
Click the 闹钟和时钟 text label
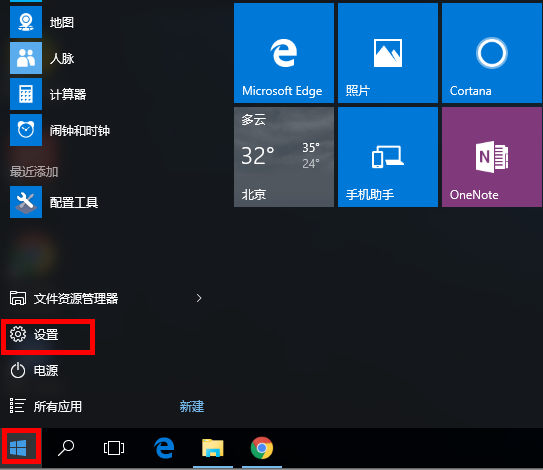80,131
